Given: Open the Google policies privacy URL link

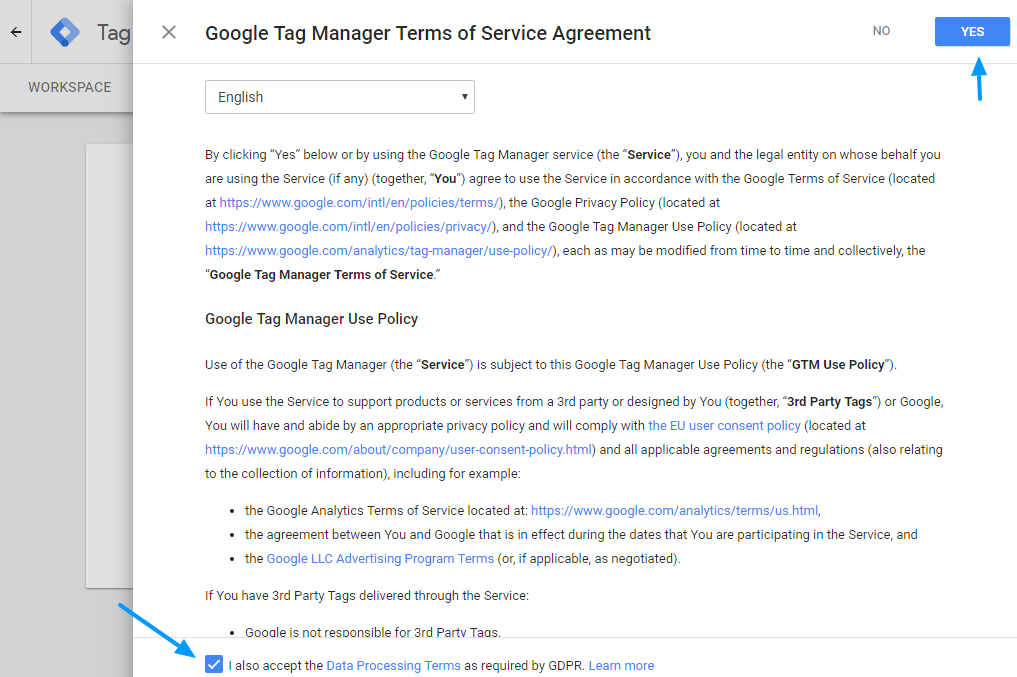Looking at the screenshot, I should click(x=348, y=227).
